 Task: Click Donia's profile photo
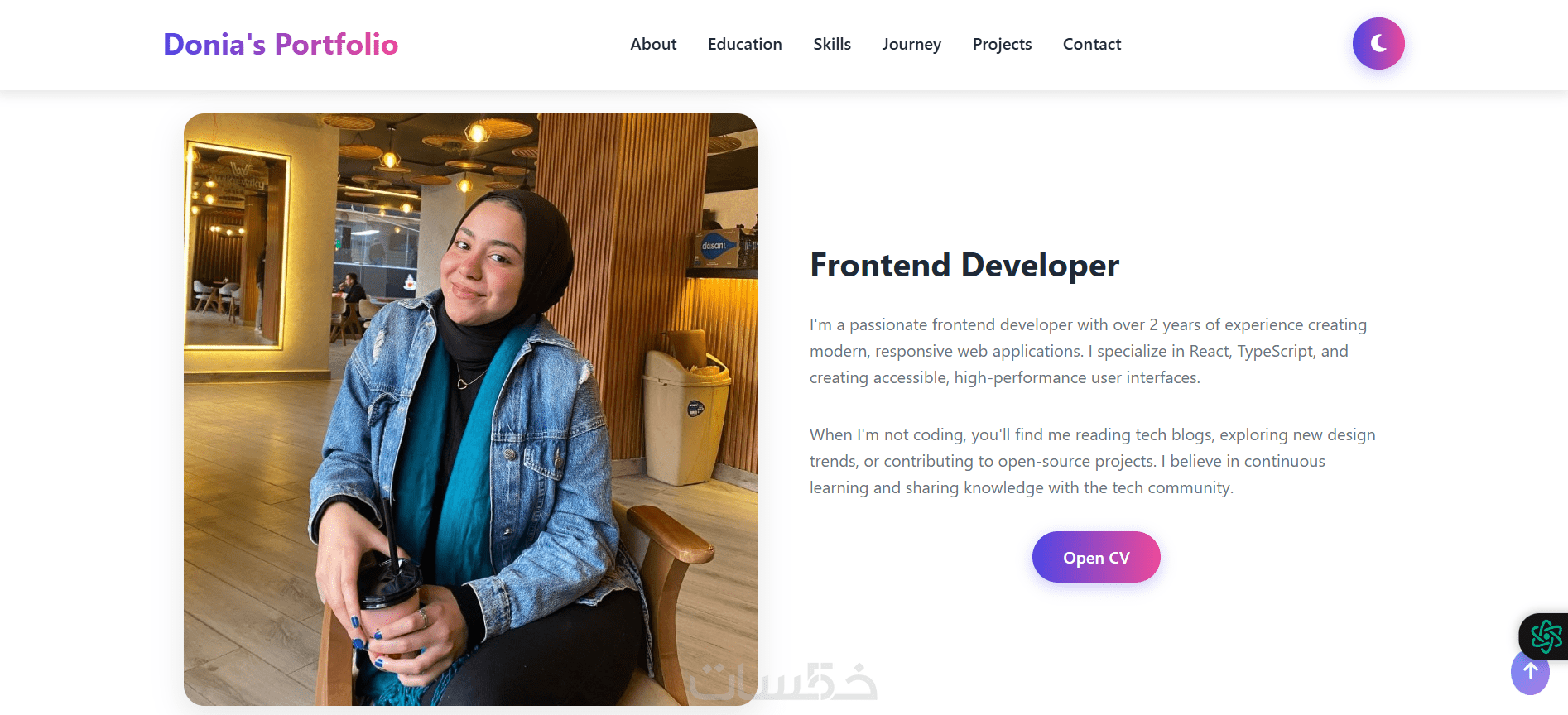click(x=470, y=409)
